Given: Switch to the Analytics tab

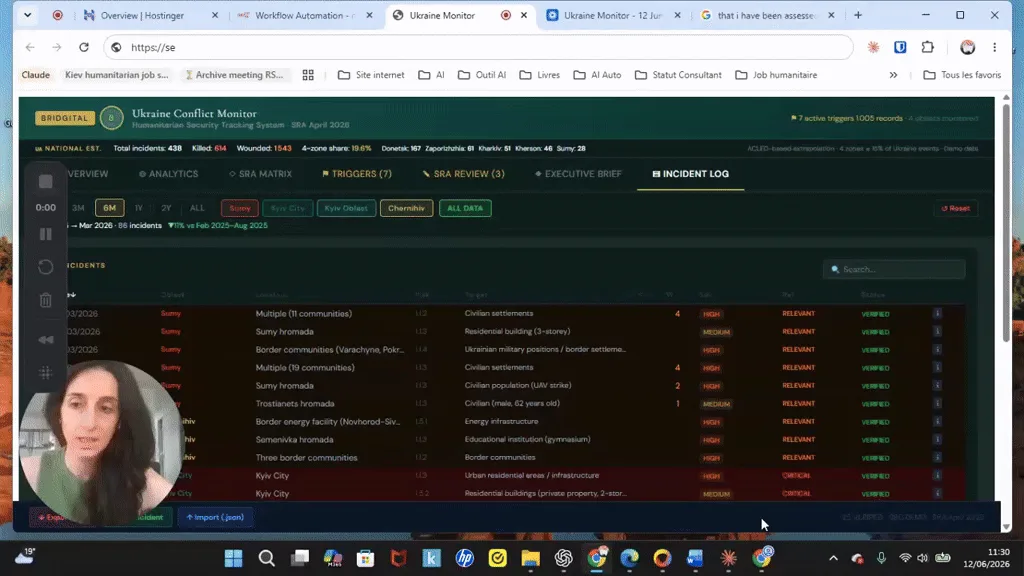Looking at the screenshot, I should tap(168, 174).
